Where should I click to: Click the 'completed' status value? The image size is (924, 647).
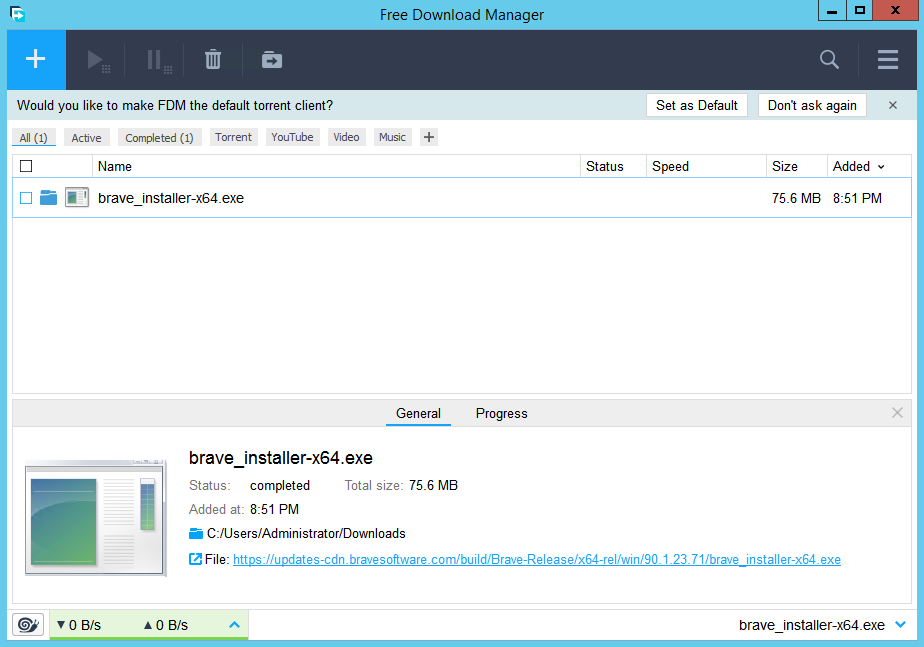(280, 486)
